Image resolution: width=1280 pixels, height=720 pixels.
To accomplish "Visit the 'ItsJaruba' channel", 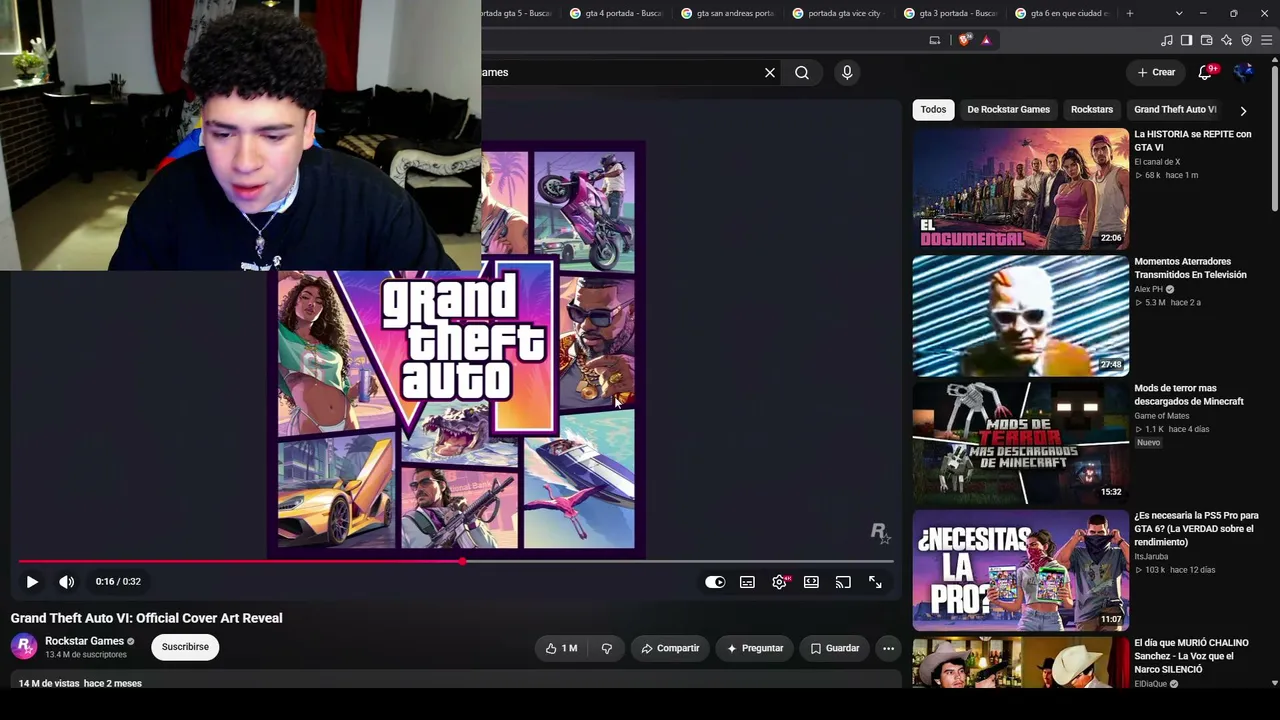I will tap(1151, 556).
